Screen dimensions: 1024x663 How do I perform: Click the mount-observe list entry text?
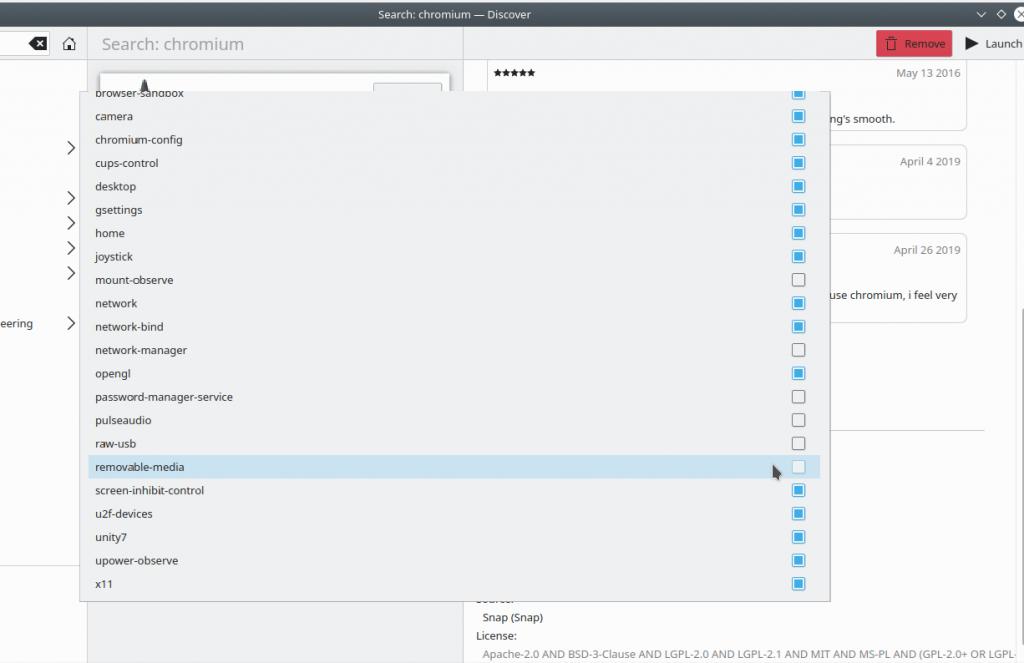click(134, 280)
